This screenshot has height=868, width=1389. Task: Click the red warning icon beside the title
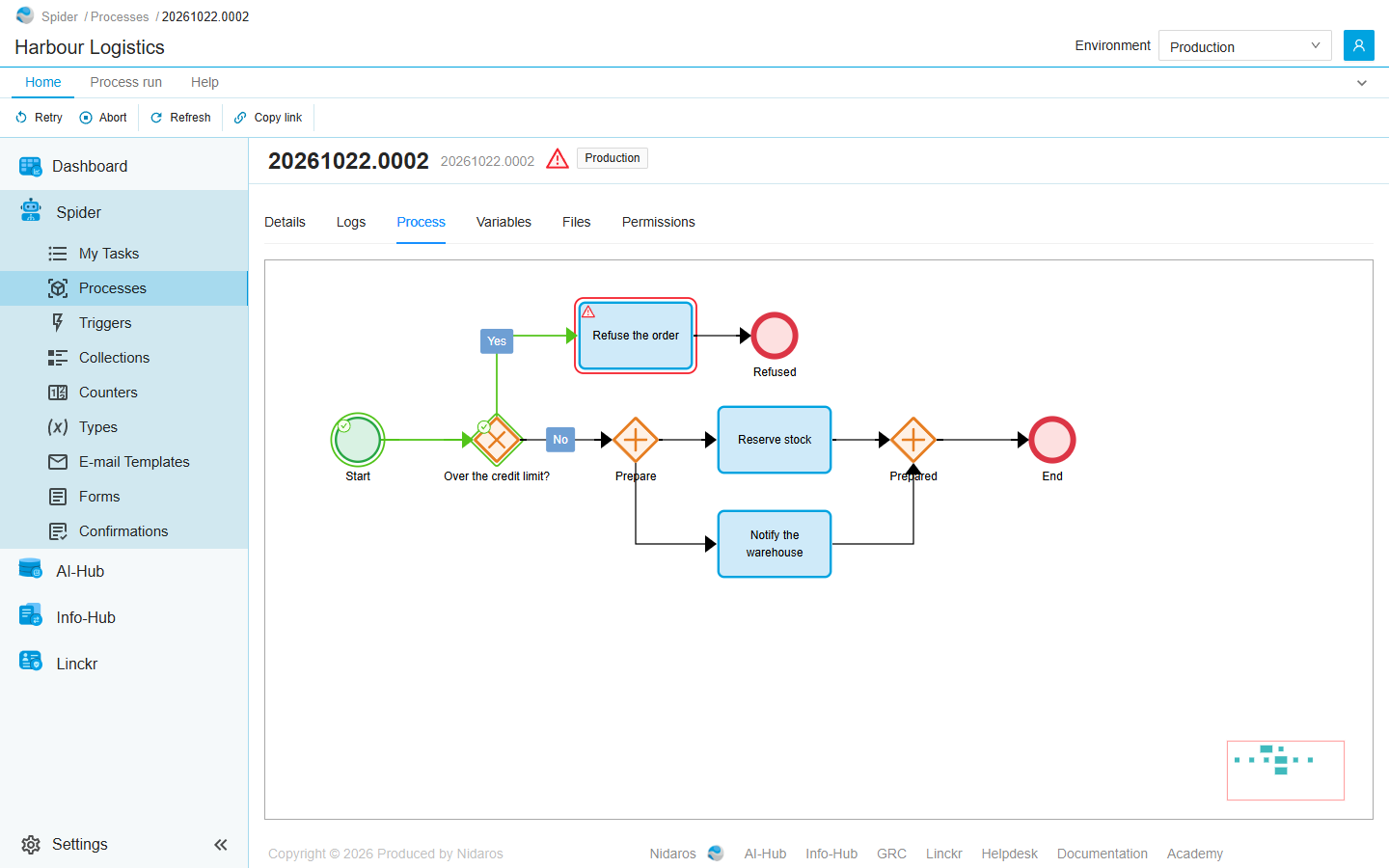click(x=558, y=159)
